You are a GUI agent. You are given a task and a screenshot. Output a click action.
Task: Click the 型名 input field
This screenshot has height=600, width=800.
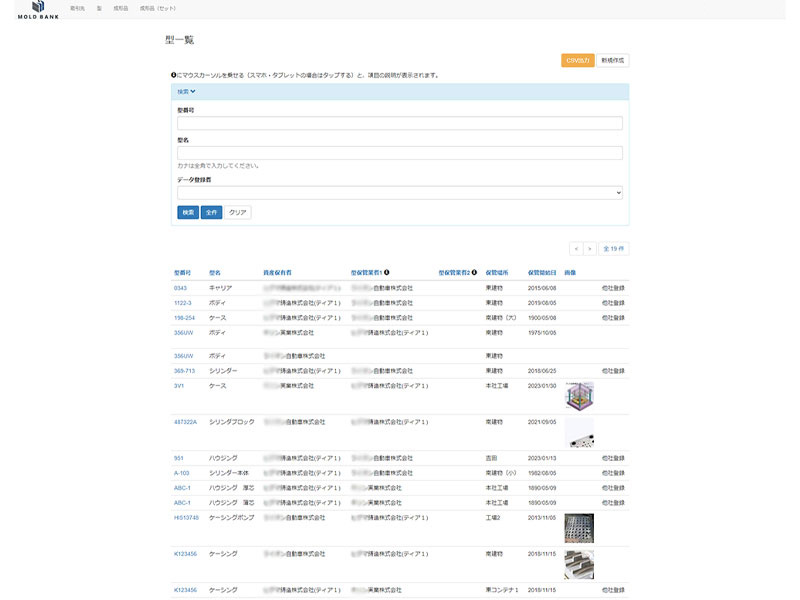coord(400,153)
